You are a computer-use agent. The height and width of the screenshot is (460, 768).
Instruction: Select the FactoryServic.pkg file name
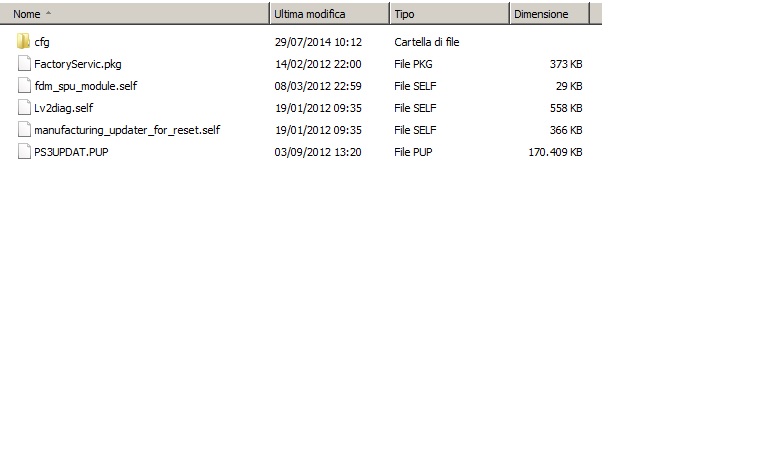[x=78, y=64]
